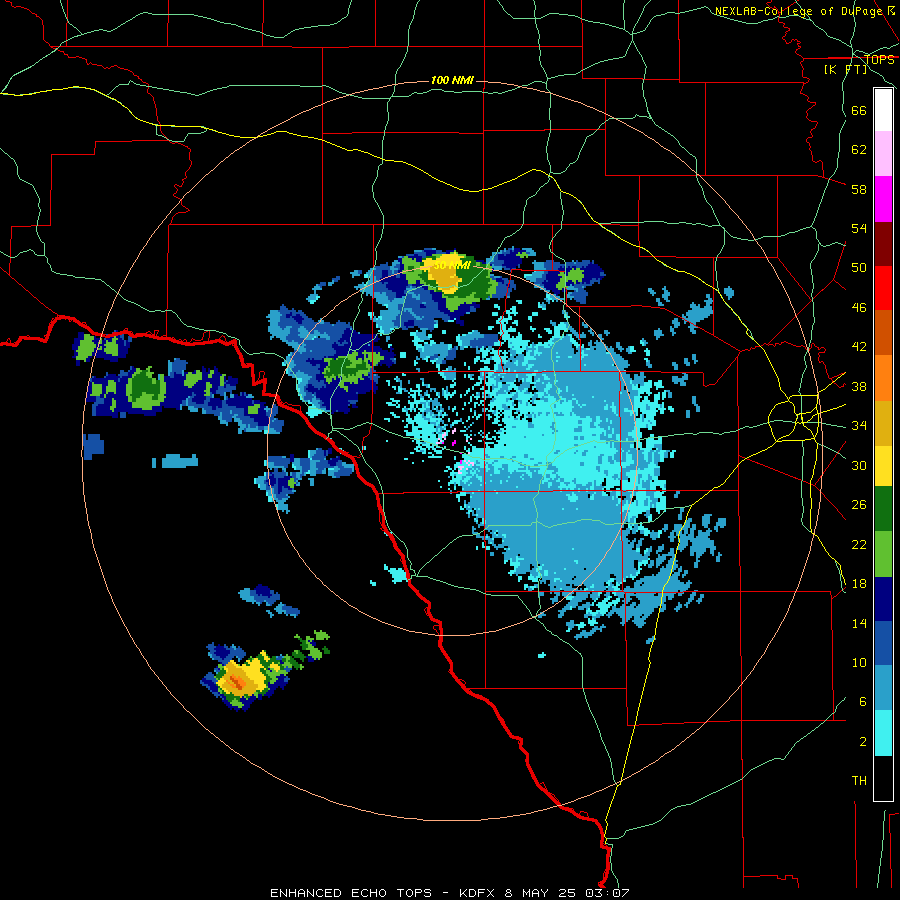The image size is (900, 900).
Task: Click the light blue 6 kft legend swatch
Action: 883,688
